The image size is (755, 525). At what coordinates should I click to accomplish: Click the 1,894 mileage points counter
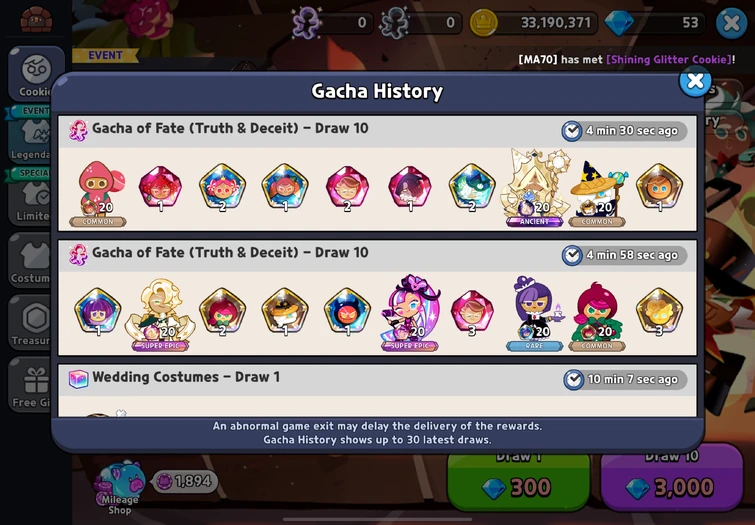[x=186, y=481]
